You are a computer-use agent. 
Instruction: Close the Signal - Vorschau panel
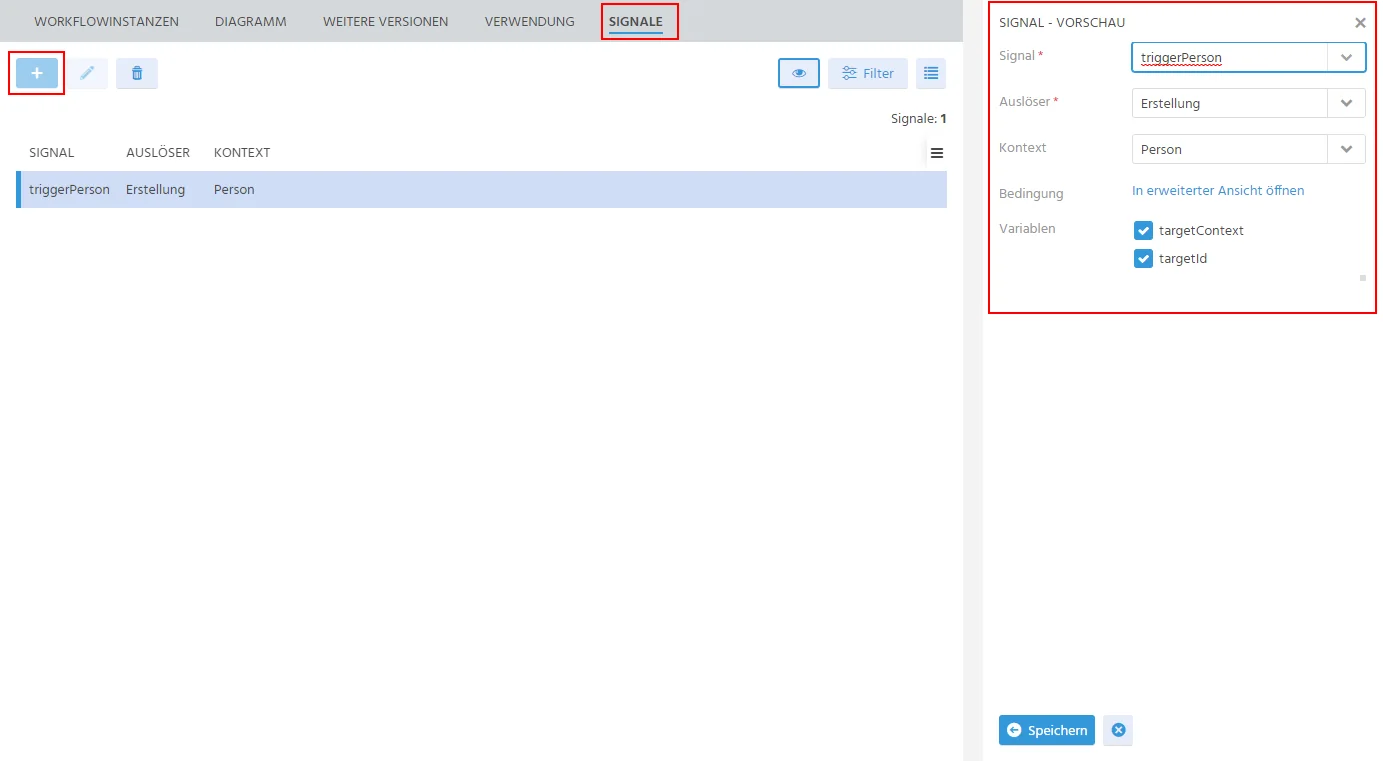[x=1360, y=22]
